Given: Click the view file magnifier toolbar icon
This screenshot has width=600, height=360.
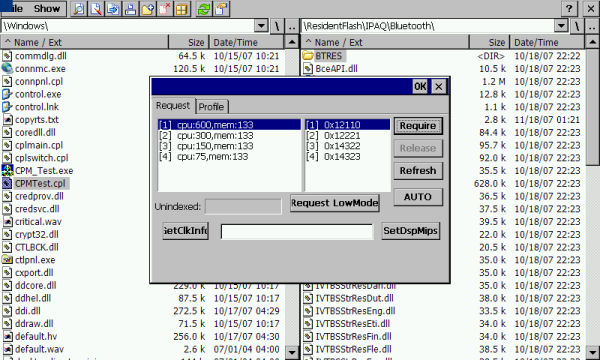Looking at the screenshot, I should point(78,9).
